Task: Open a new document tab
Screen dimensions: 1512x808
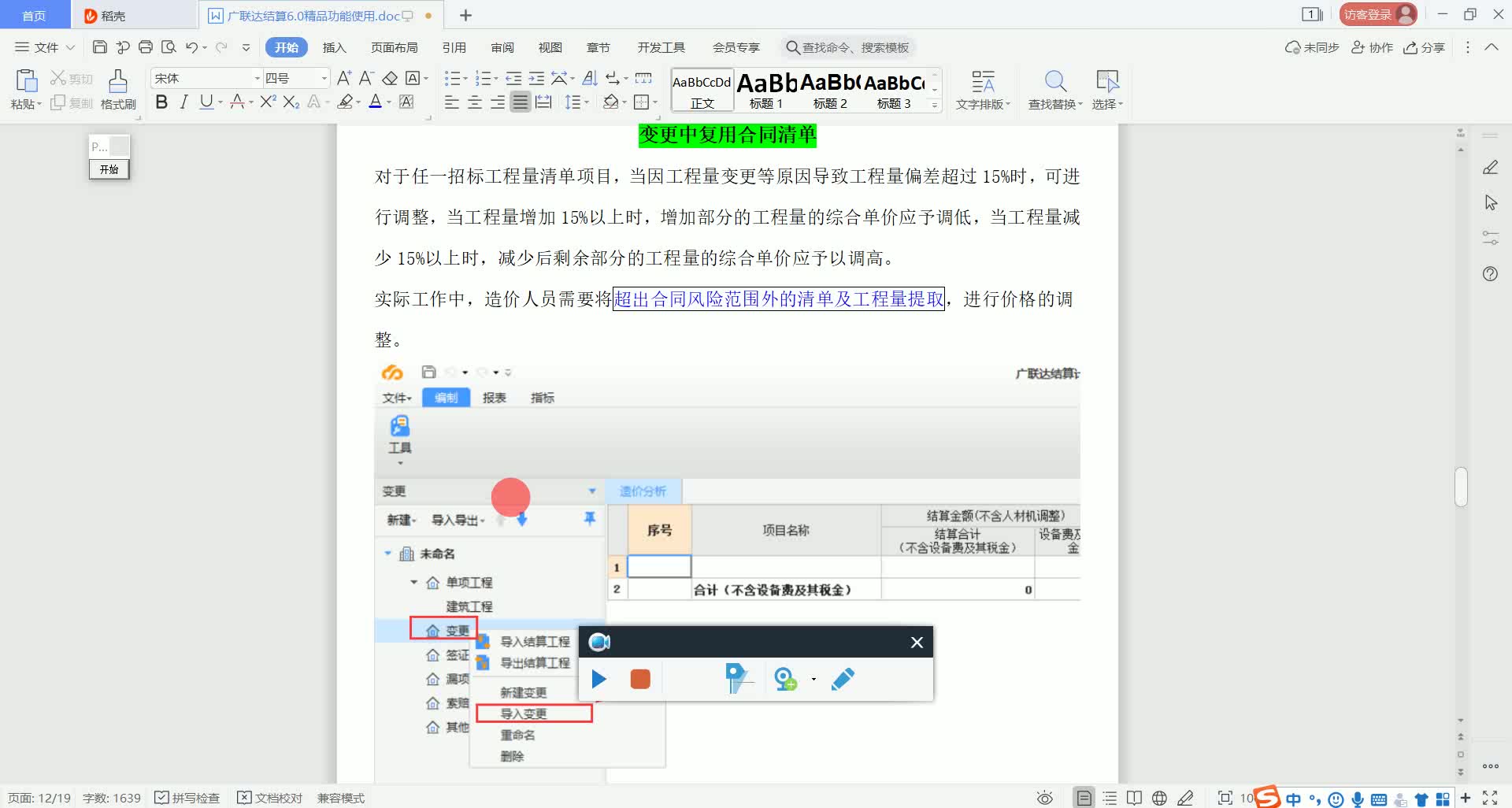Action: (x=465, y=15)
